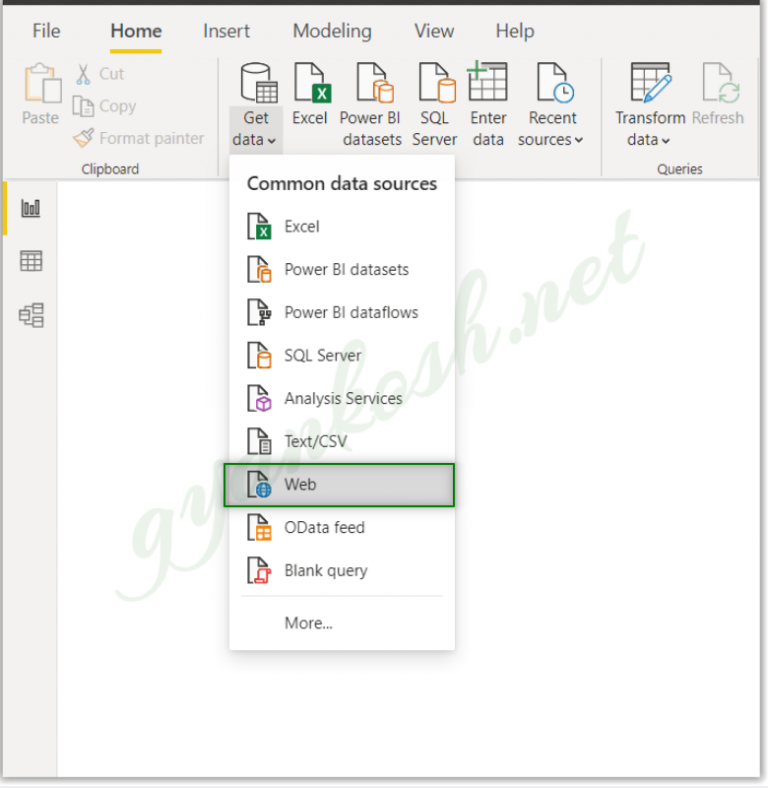
Task: Select OData feed data source
Action: (324, 527)
